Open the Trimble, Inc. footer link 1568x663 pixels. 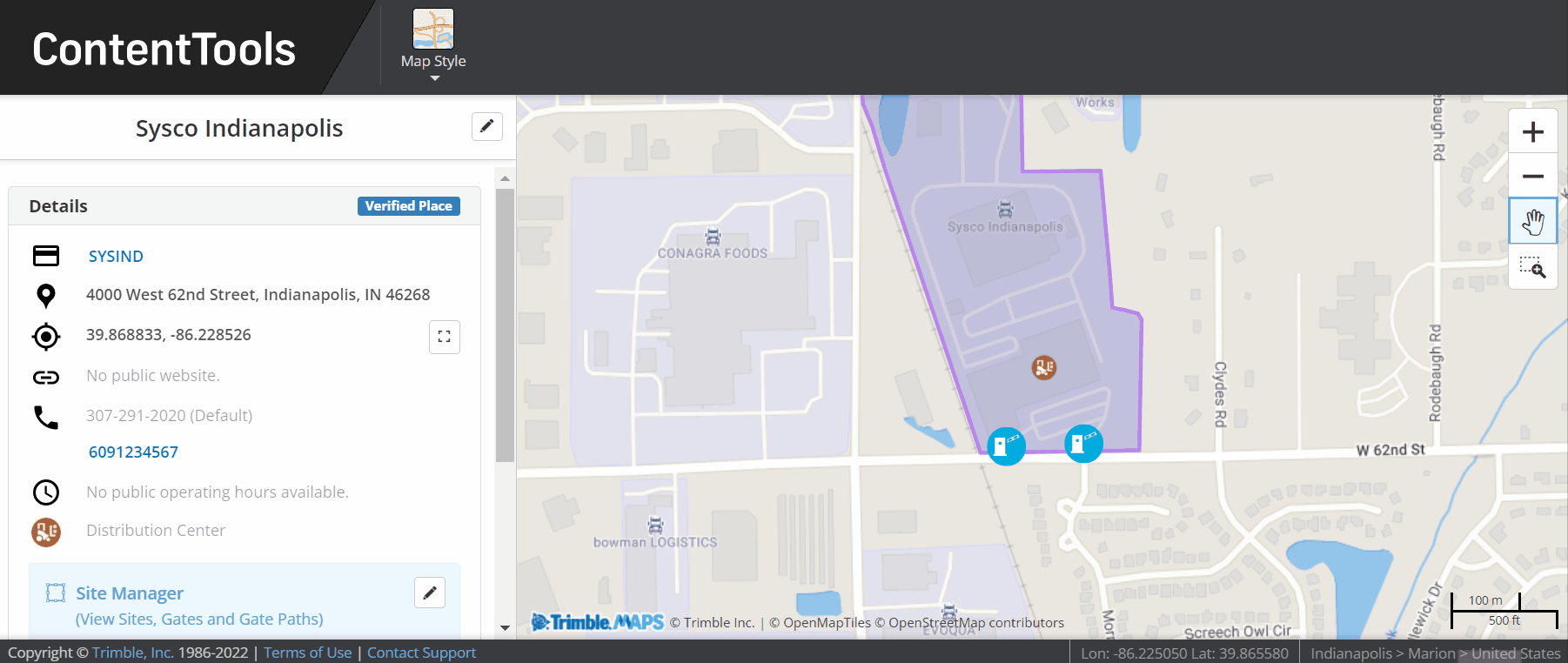click(133, 653)
